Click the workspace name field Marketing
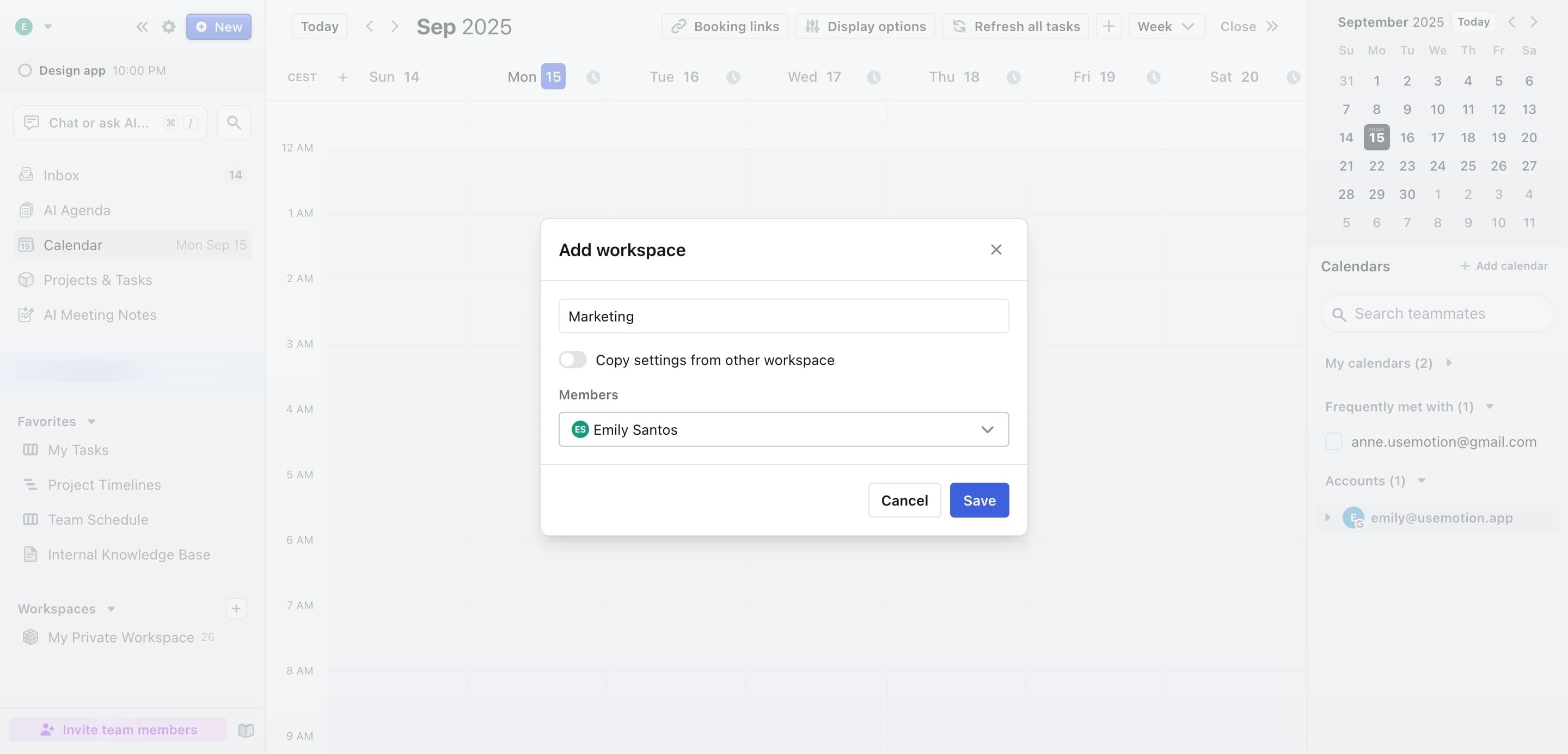The height and width of the screenshot is (754, 1568). (x=783, y=316)
